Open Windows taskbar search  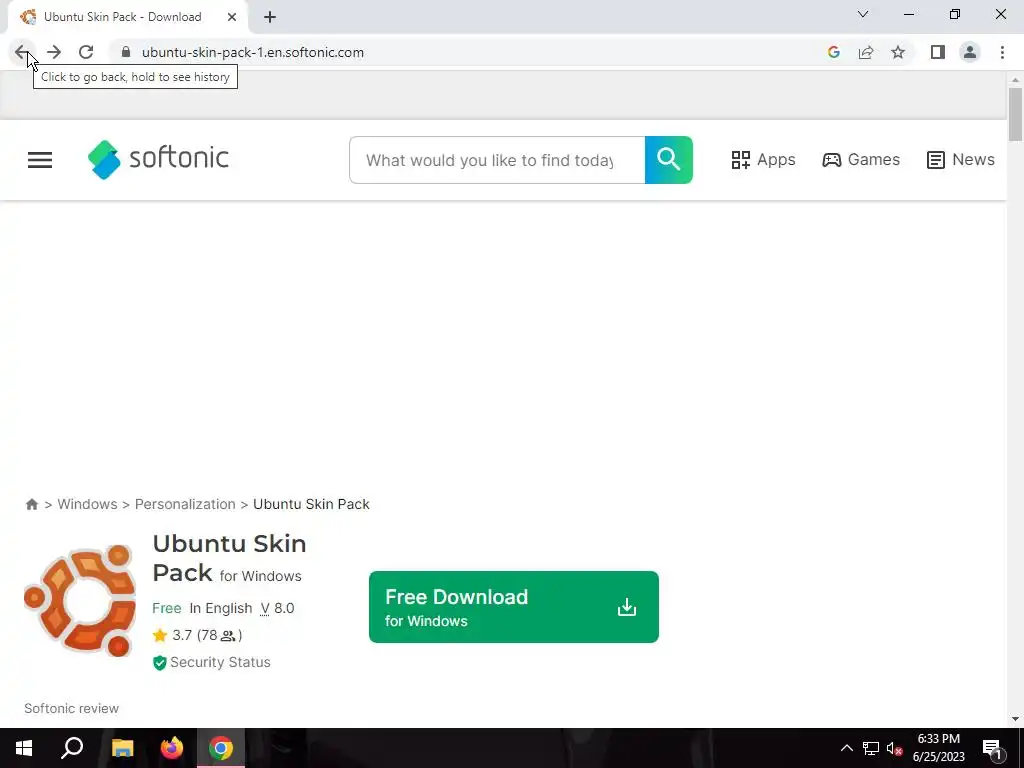coord(72,748)
